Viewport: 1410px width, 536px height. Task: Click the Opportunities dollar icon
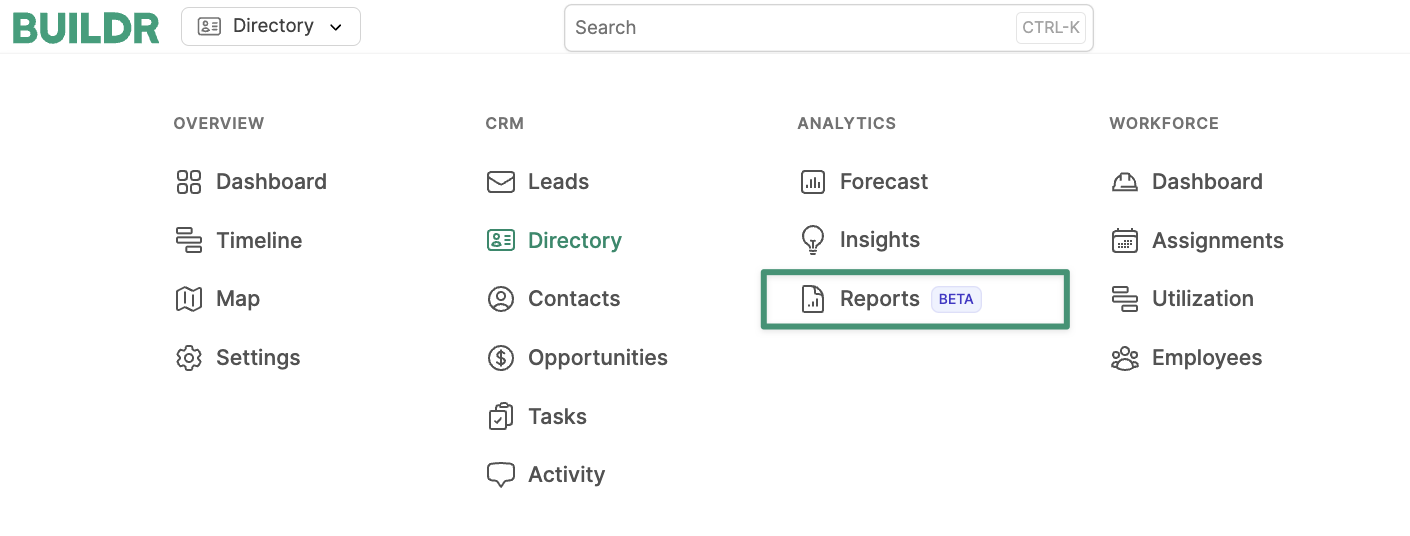point(501,358)
